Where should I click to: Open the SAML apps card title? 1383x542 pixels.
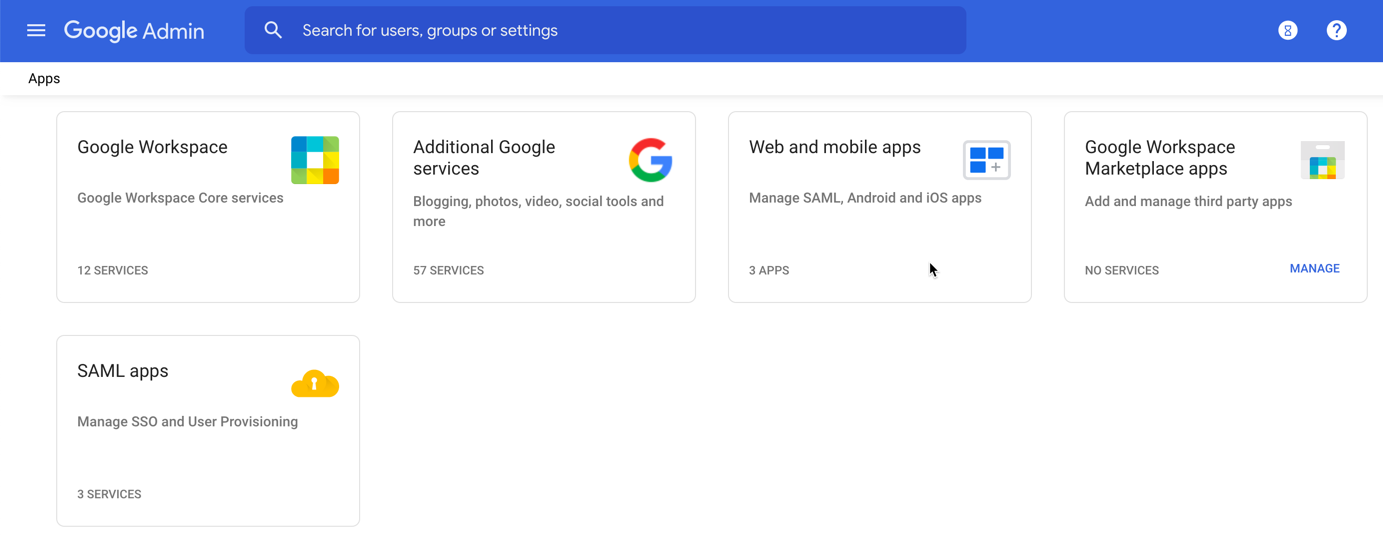(123, 371)
